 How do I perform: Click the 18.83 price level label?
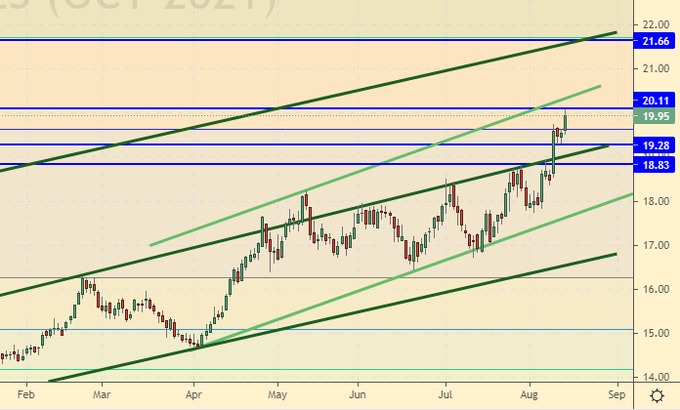(x=656, y=165)
